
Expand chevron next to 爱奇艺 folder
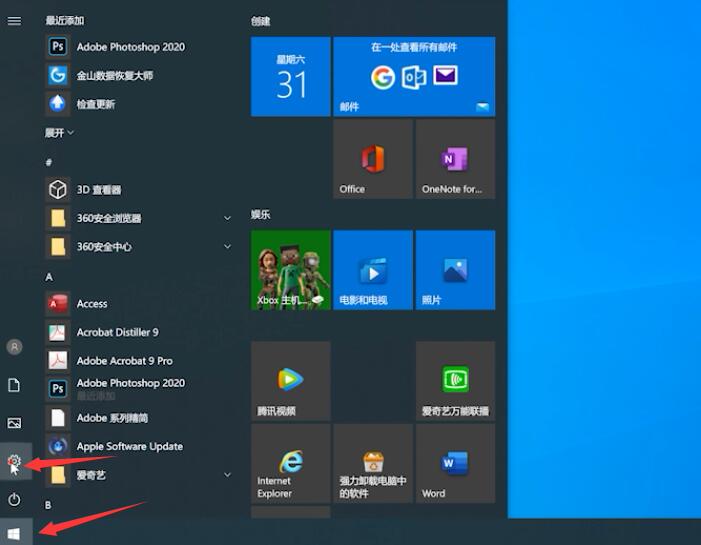(x=227, y=475)
